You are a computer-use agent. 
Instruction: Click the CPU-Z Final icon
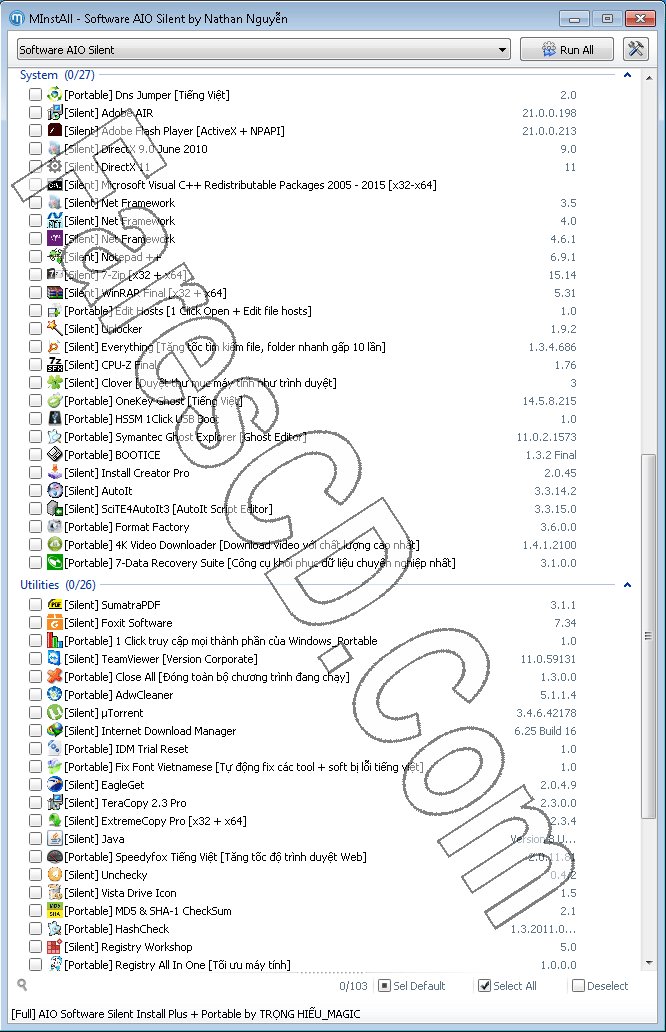pos(55,365)
